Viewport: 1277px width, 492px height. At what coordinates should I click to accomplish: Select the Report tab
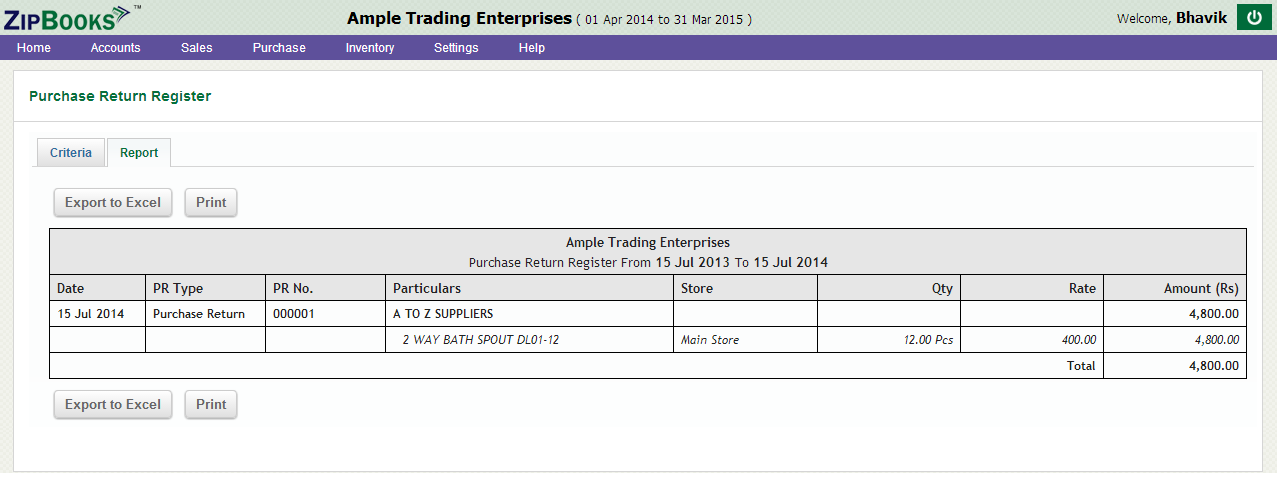139,153
